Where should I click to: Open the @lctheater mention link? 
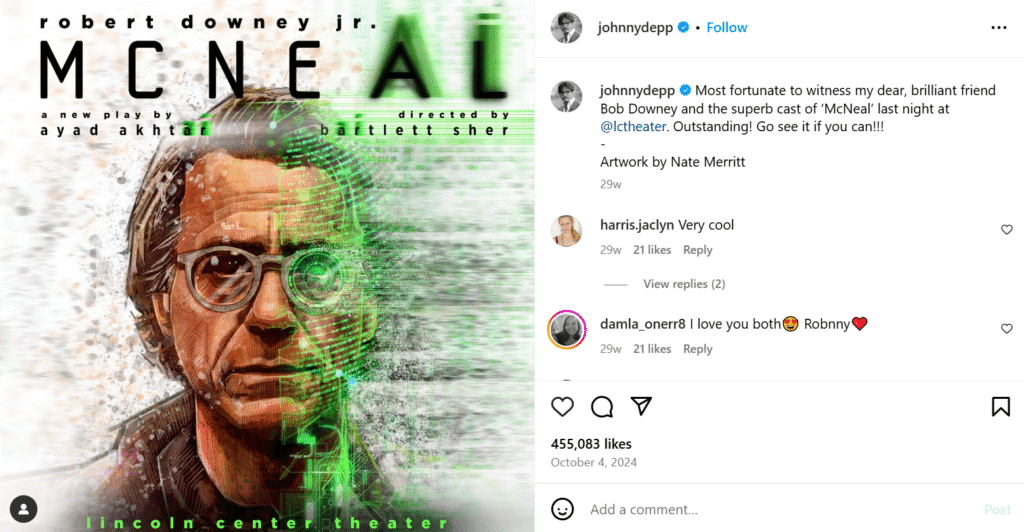pyautogui.click(x=633, y=127)
